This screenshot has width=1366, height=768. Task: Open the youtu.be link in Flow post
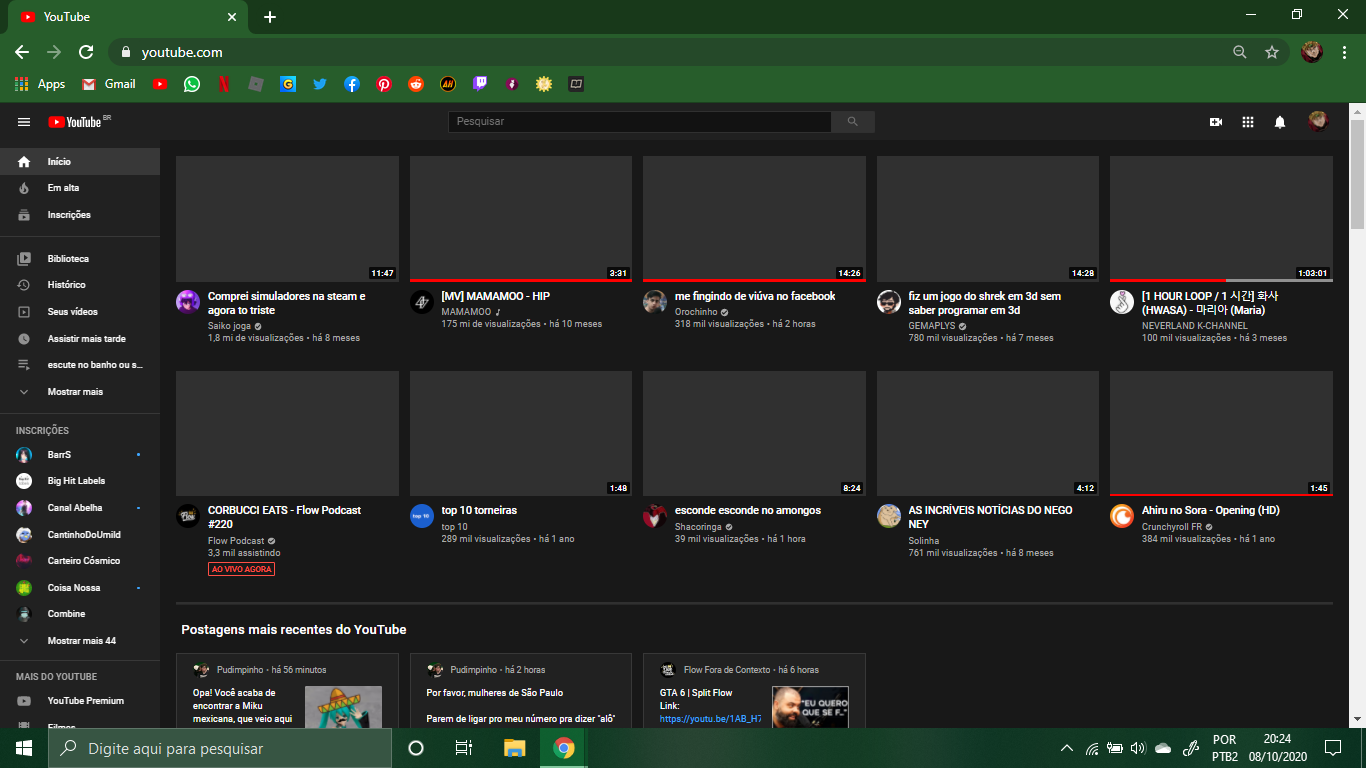pos(710,719)
